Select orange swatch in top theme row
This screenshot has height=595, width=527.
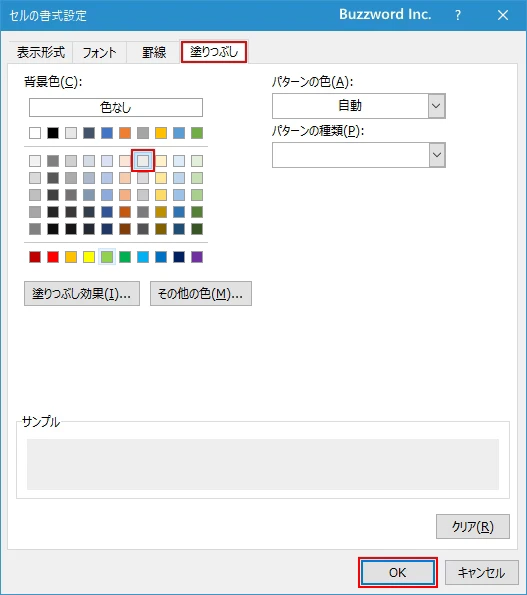(x=125, y=133)
